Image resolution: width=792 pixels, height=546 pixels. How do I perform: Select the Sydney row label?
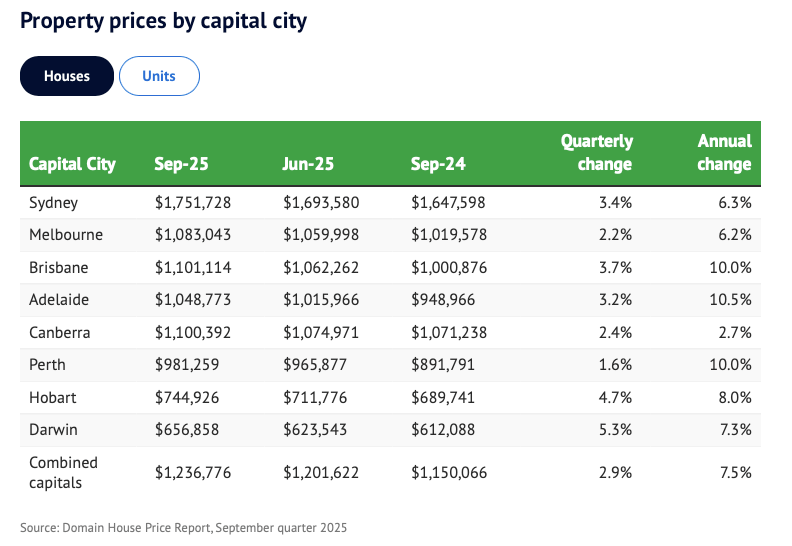[x=53, y=203]
